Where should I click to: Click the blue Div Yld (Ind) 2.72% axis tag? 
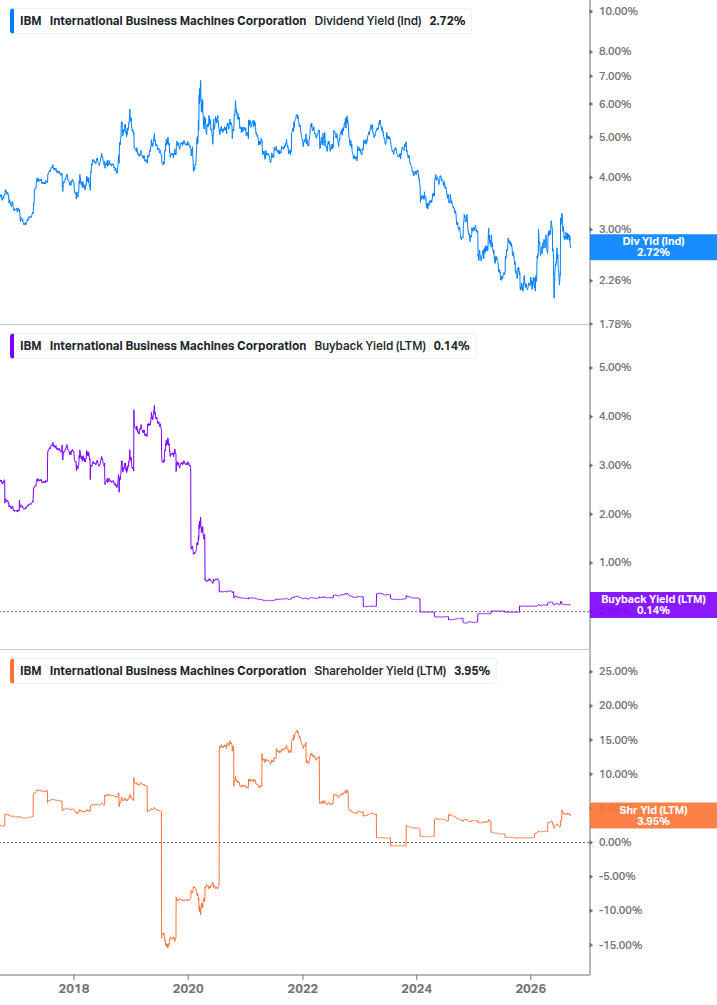653,247
